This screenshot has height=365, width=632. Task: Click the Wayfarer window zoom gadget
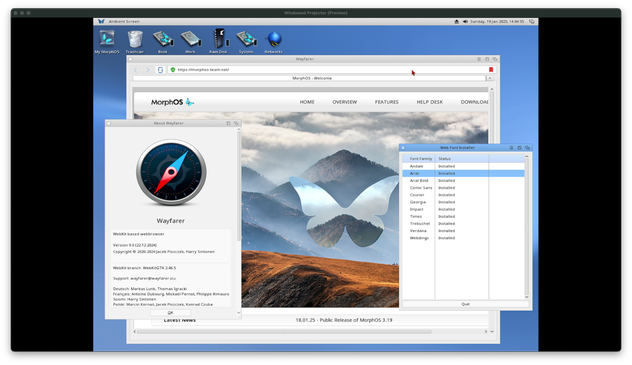(x=487, y=59)
